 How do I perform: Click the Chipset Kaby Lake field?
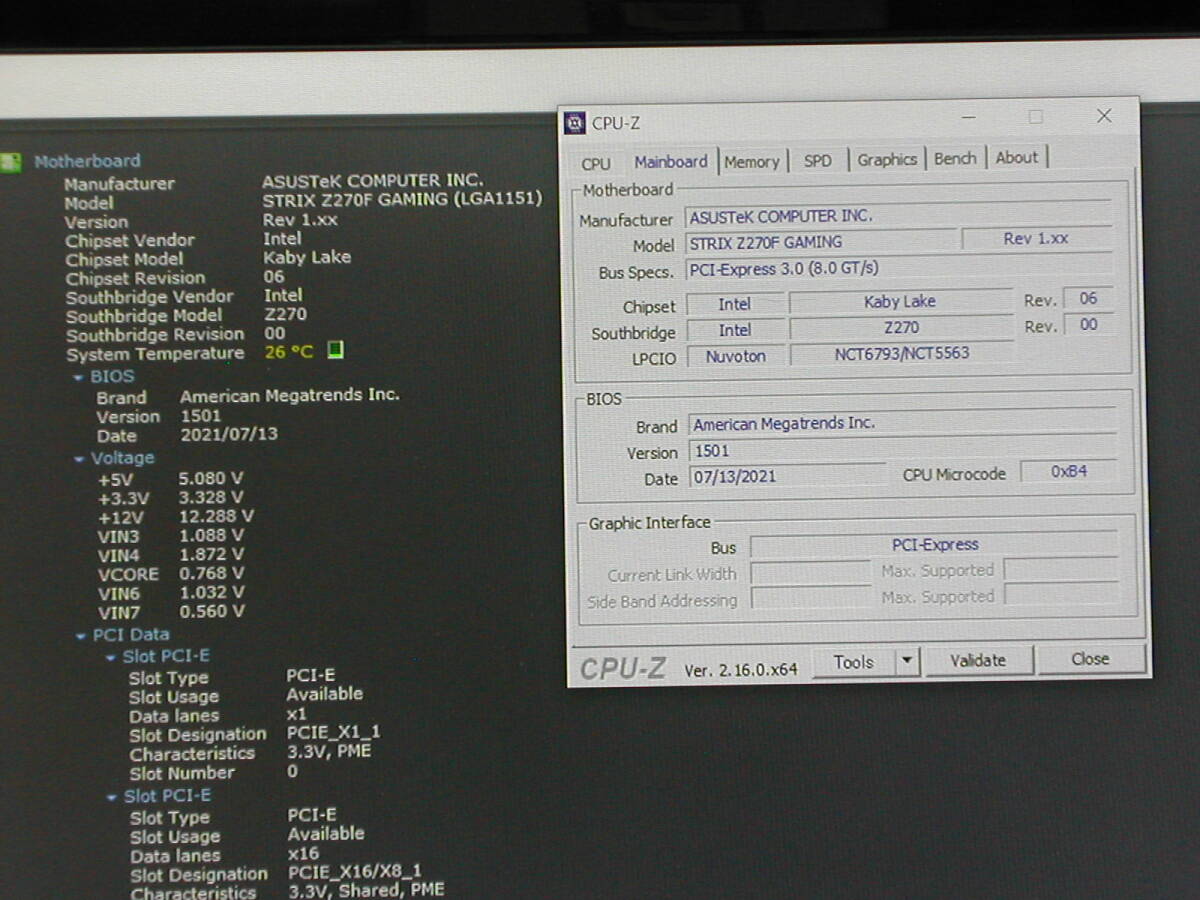point(900,302)
